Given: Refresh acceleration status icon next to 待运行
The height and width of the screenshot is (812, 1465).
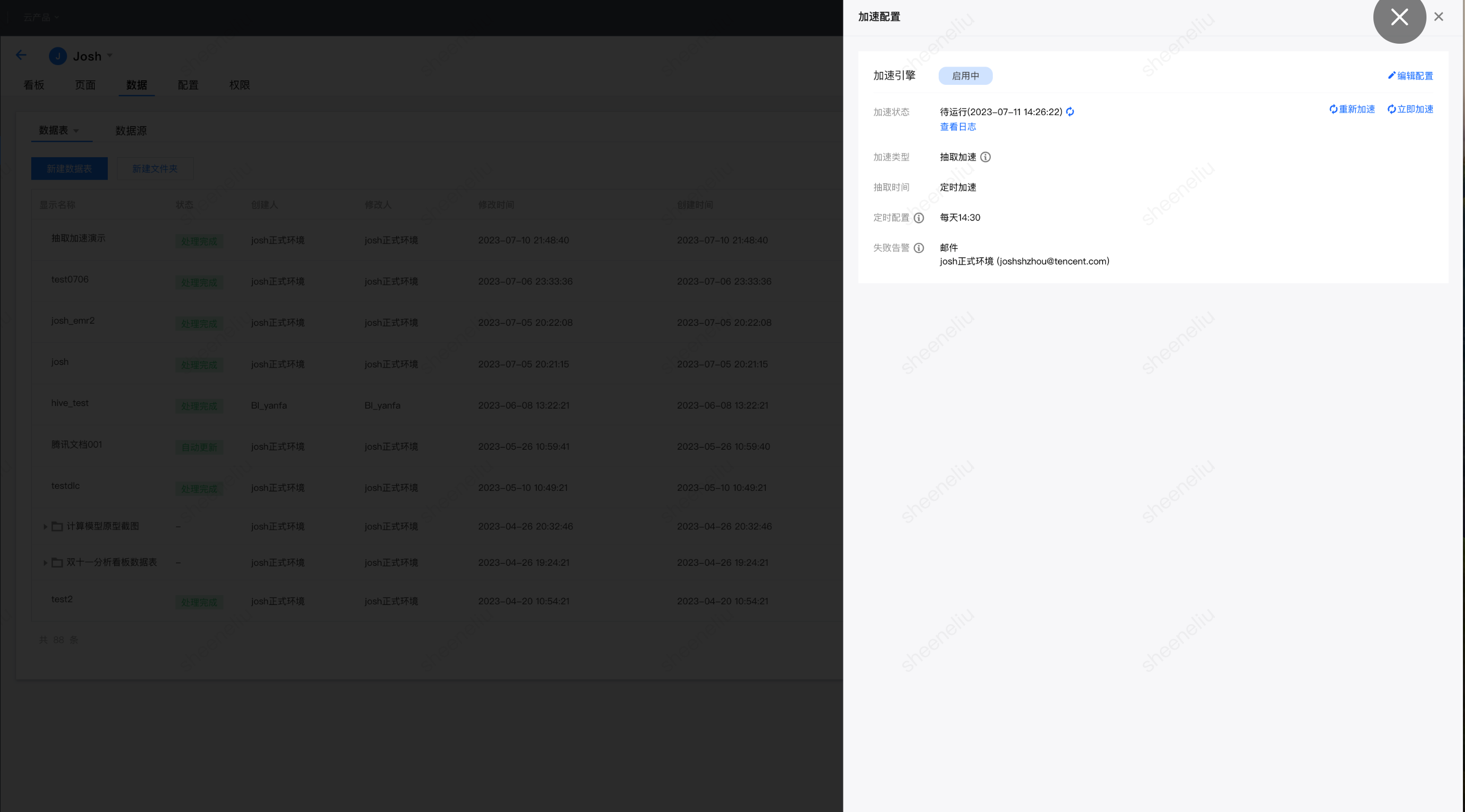Looking at the screenshot, I should click(x=1070, y=111).
